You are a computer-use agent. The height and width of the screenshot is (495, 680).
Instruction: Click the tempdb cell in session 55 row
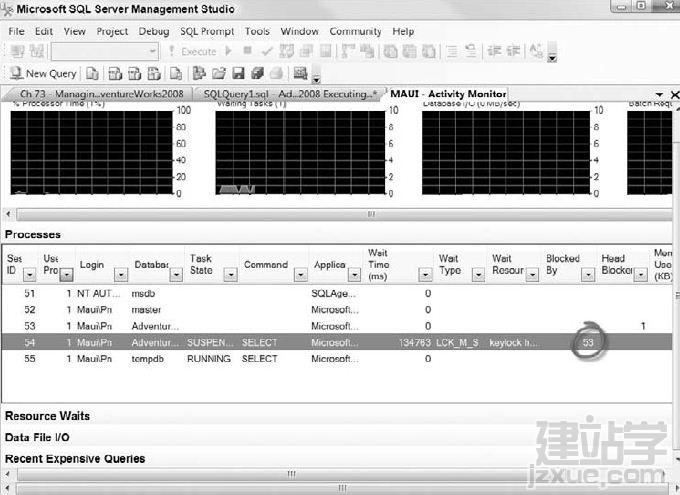pos(147,359)
